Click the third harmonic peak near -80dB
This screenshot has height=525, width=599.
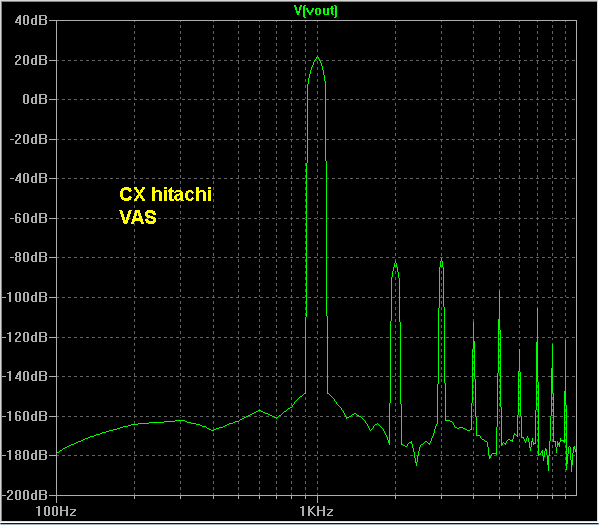pos(442,259)
